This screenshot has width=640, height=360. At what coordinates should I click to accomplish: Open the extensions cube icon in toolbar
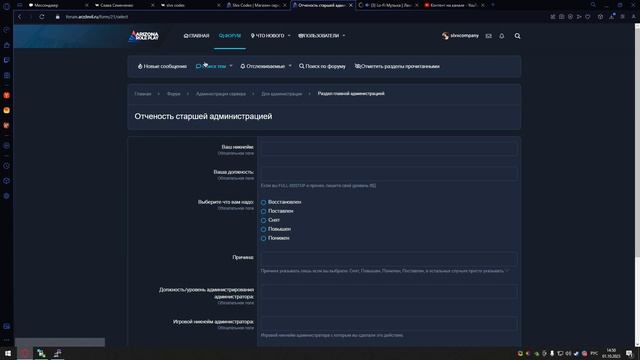(600, 17)
